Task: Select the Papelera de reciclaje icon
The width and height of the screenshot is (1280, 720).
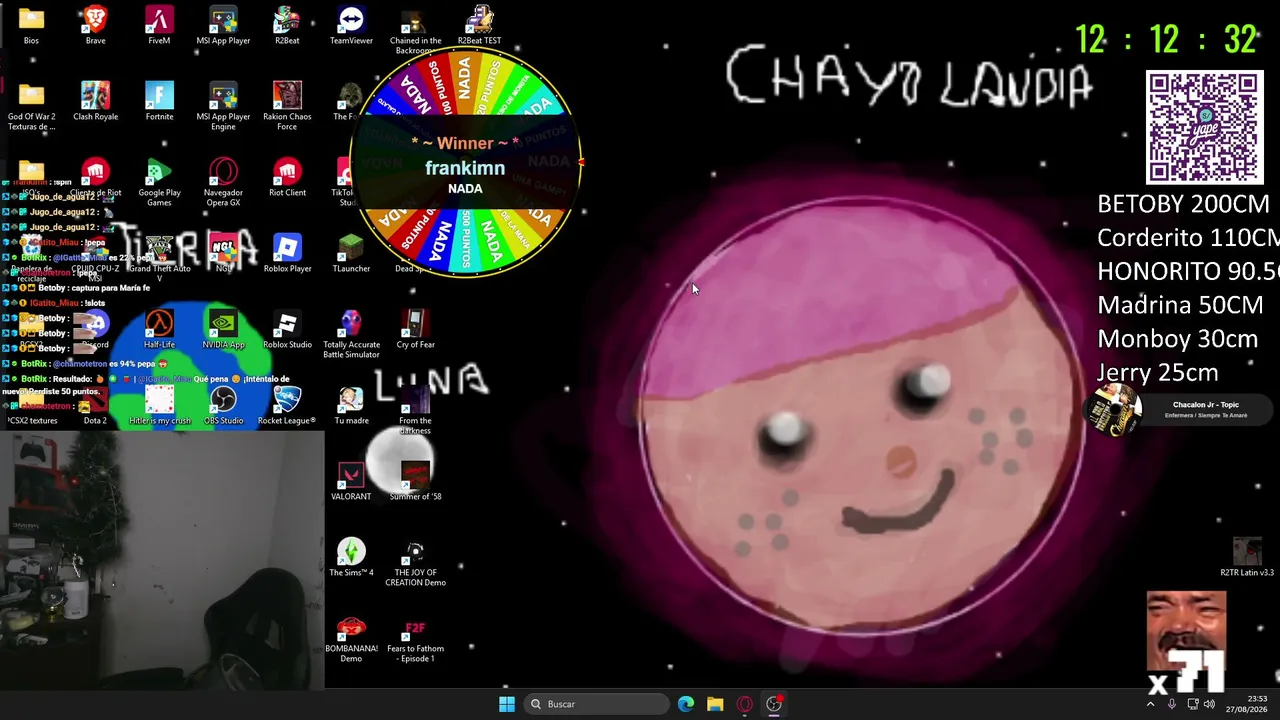Action: pos(31,259)
